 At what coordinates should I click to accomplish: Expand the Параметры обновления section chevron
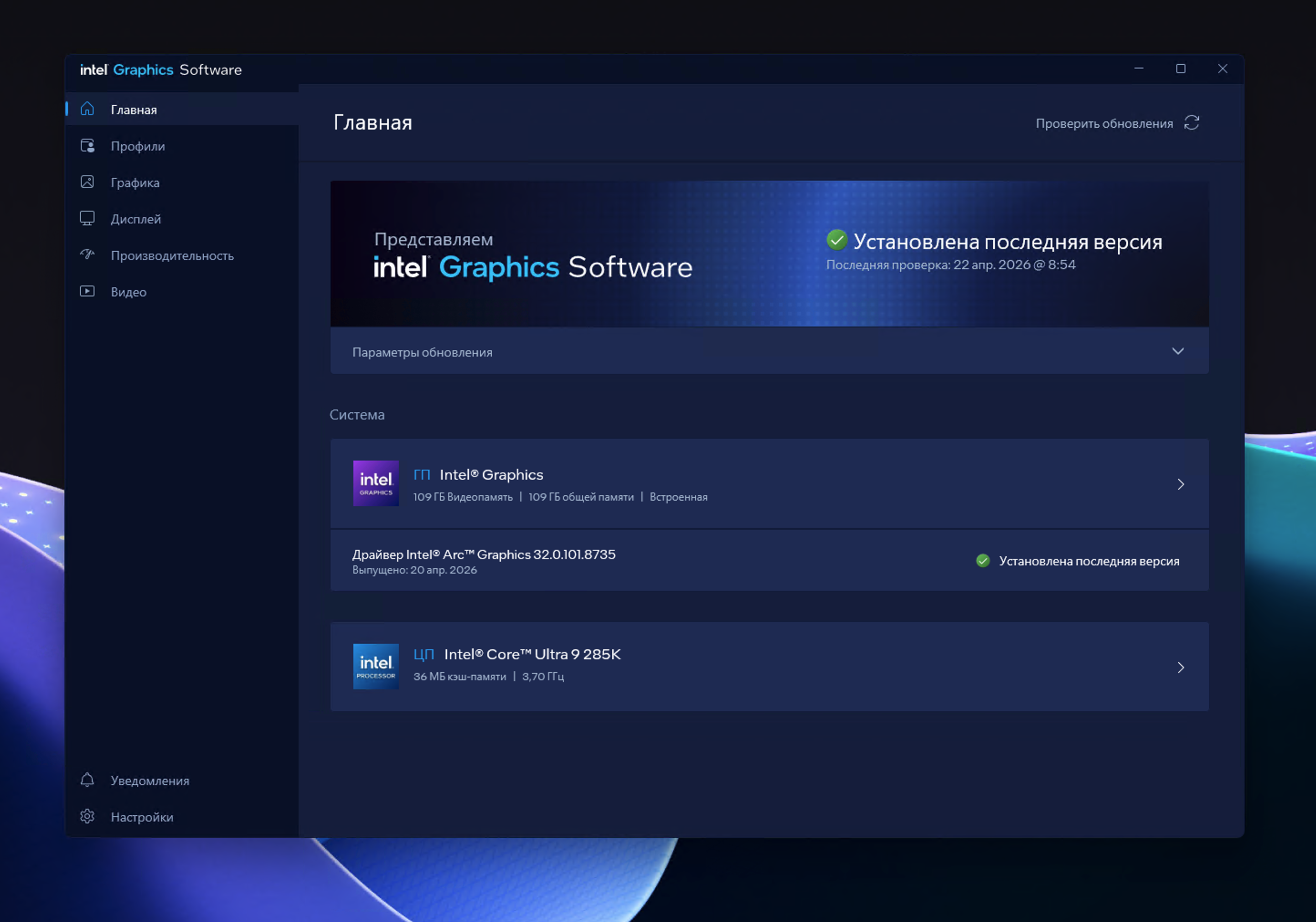click(1177, 351)
